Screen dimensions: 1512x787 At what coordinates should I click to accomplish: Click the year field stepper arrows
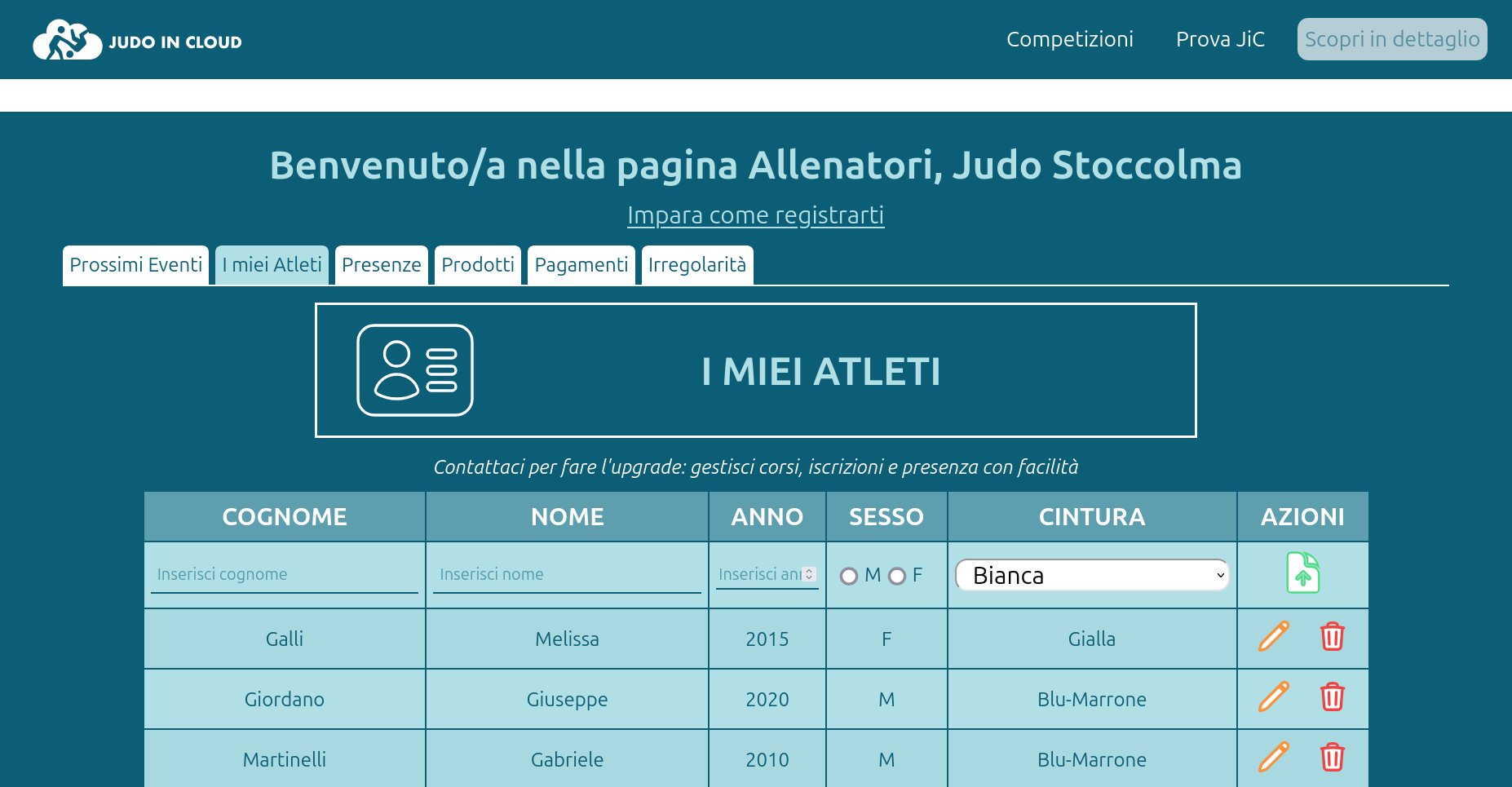[809, 574]
